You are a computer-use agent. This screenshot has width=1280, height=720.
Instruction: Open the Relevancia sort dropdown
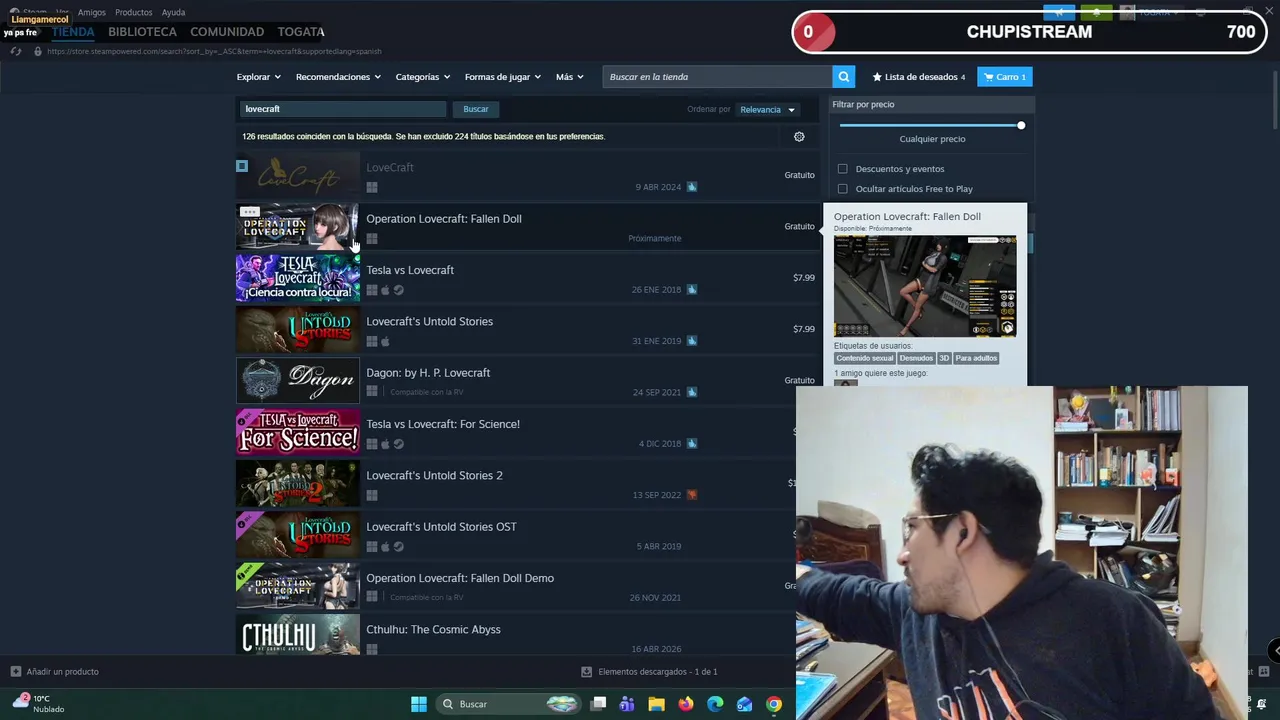767,110
